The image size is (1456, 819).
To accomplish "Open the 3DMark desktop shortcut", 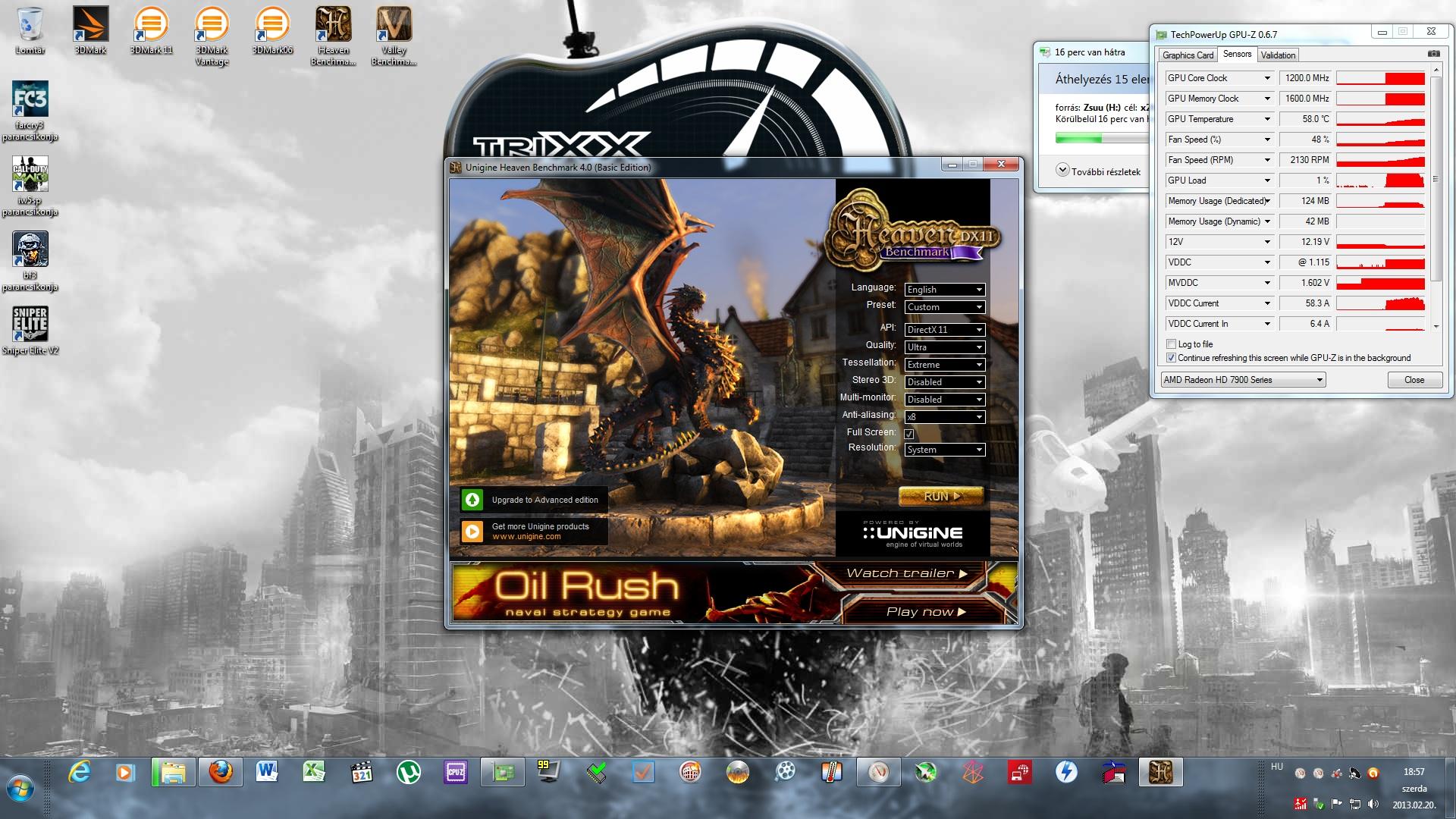I will [91, 30].
